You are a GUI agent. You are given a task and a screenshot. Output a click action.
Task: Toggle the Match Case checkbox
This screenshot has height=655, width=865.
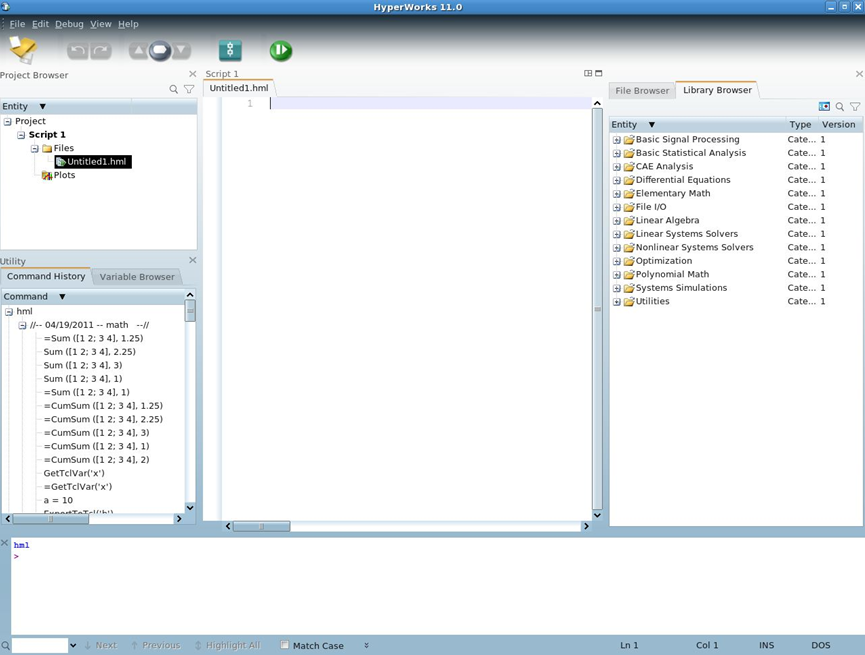coord(285,645)
